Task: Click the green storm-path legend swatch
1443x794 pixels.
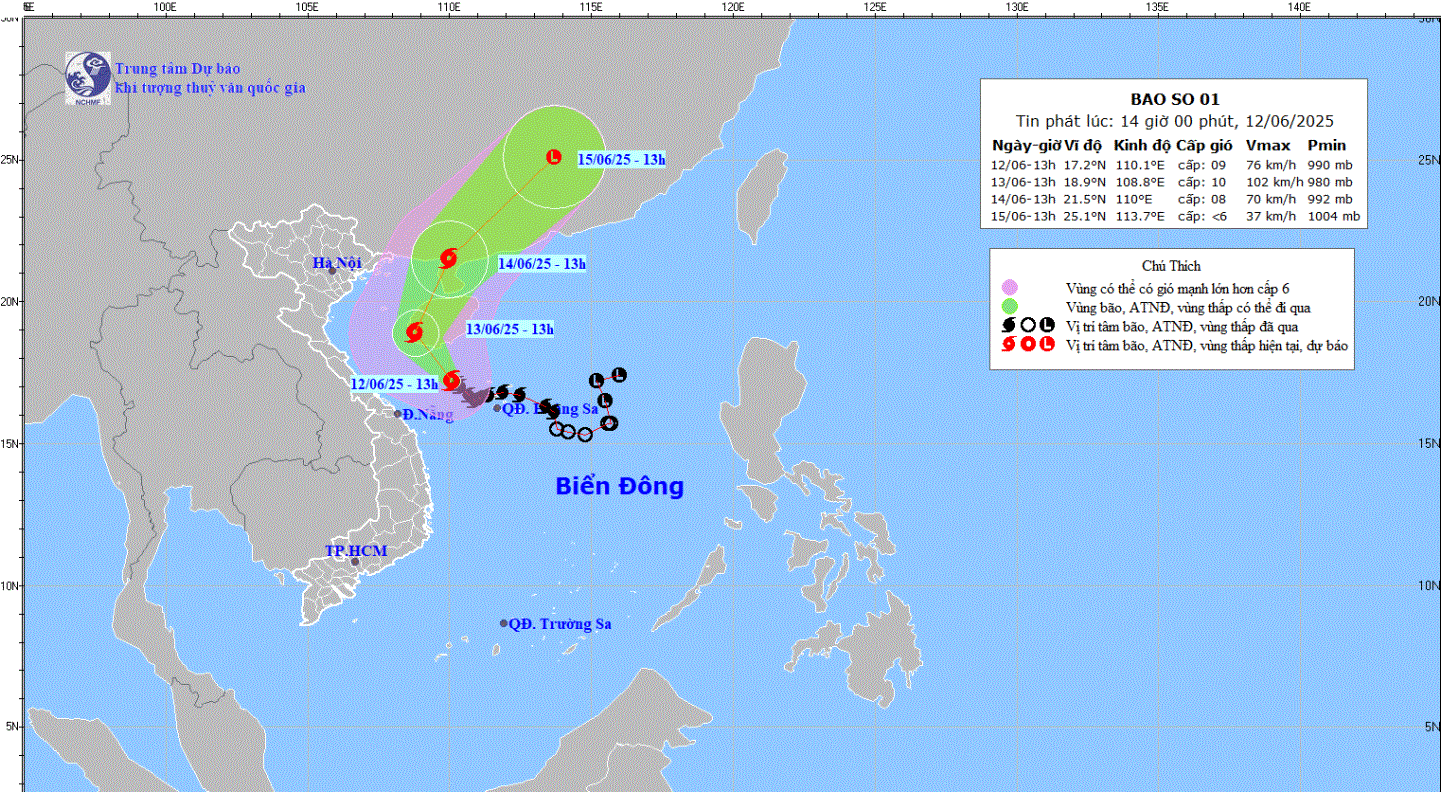Action: click(1009, 306)
